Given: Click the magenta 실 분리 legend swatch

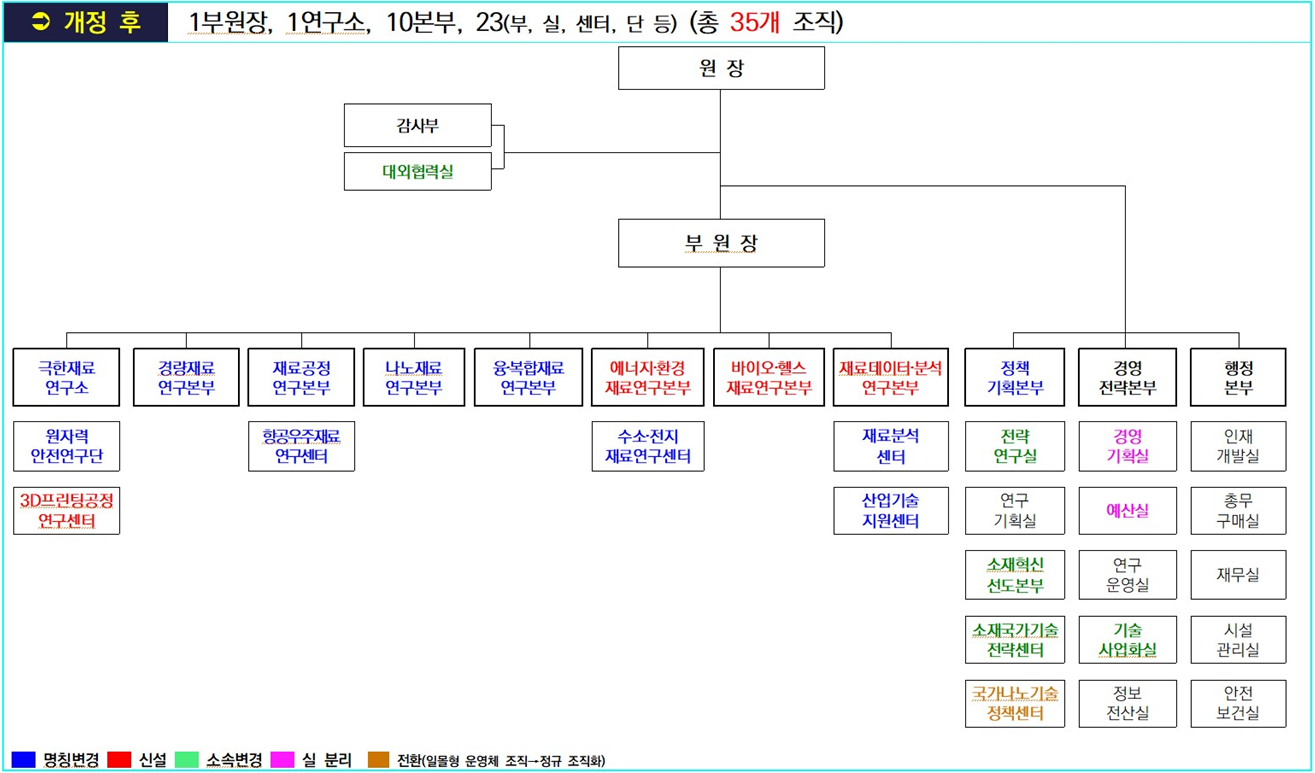Looking at the screenshot, I should click(282, 760).
